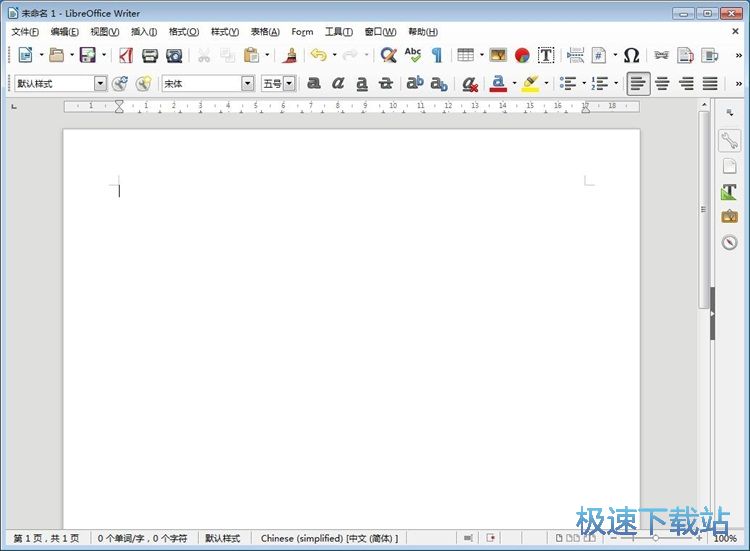Click the Export as PDF icon
This screenshot has height=551, width=750.
point(126,56)
